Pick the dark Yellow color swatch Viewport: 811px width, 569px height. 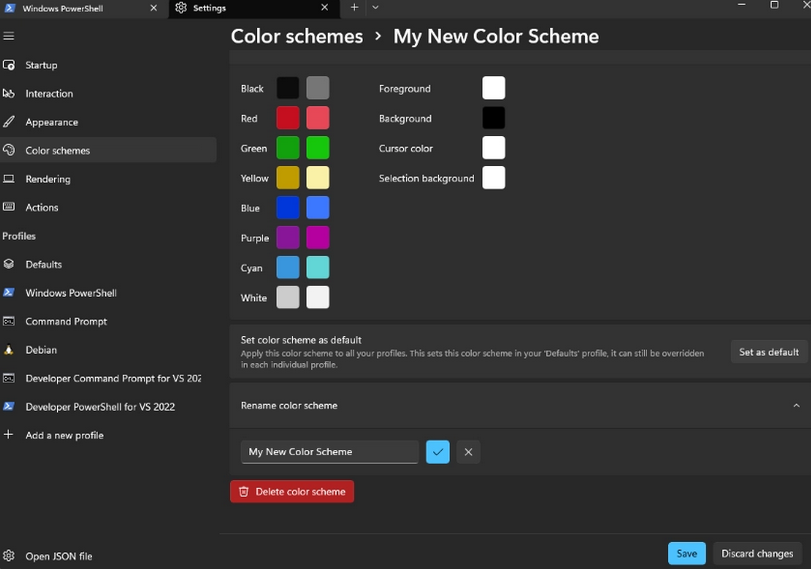288,178
